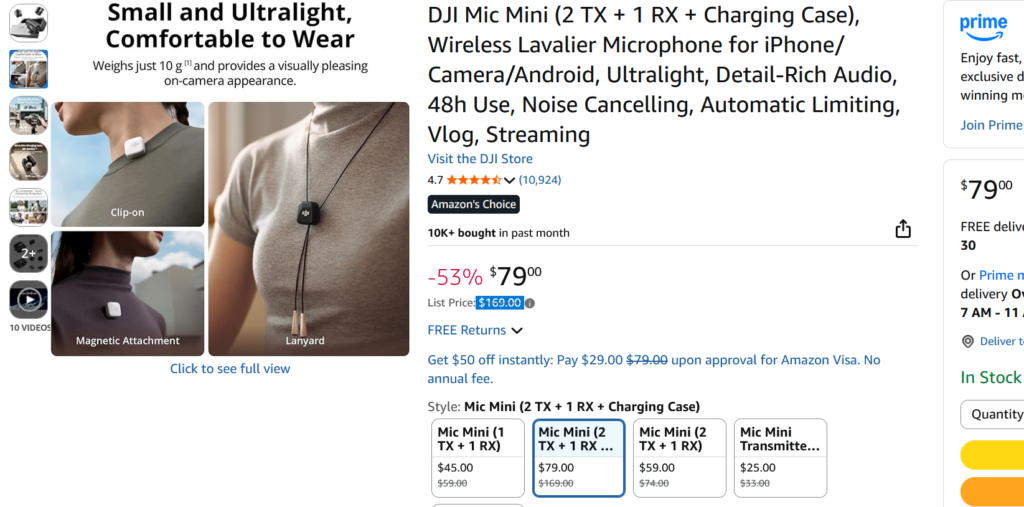Select Mic Mini (1 TX + 1 RX) style
Image resolution: width=1024 pixels, height=507 pixels.
click(478, 457)
